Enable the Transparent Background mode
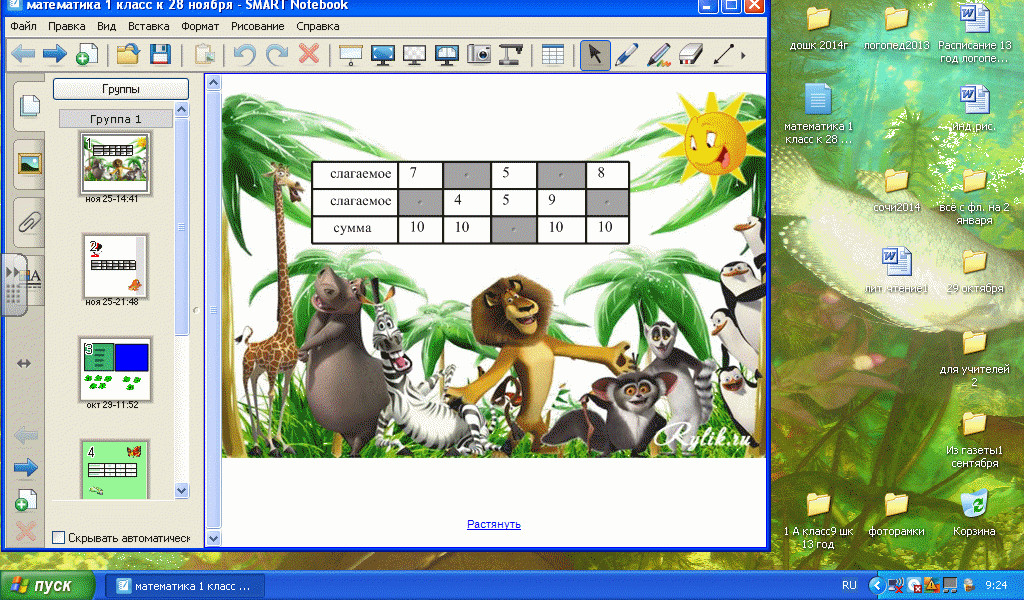The height and width of the screenshot is (600, 1024). tap(415, 54)
